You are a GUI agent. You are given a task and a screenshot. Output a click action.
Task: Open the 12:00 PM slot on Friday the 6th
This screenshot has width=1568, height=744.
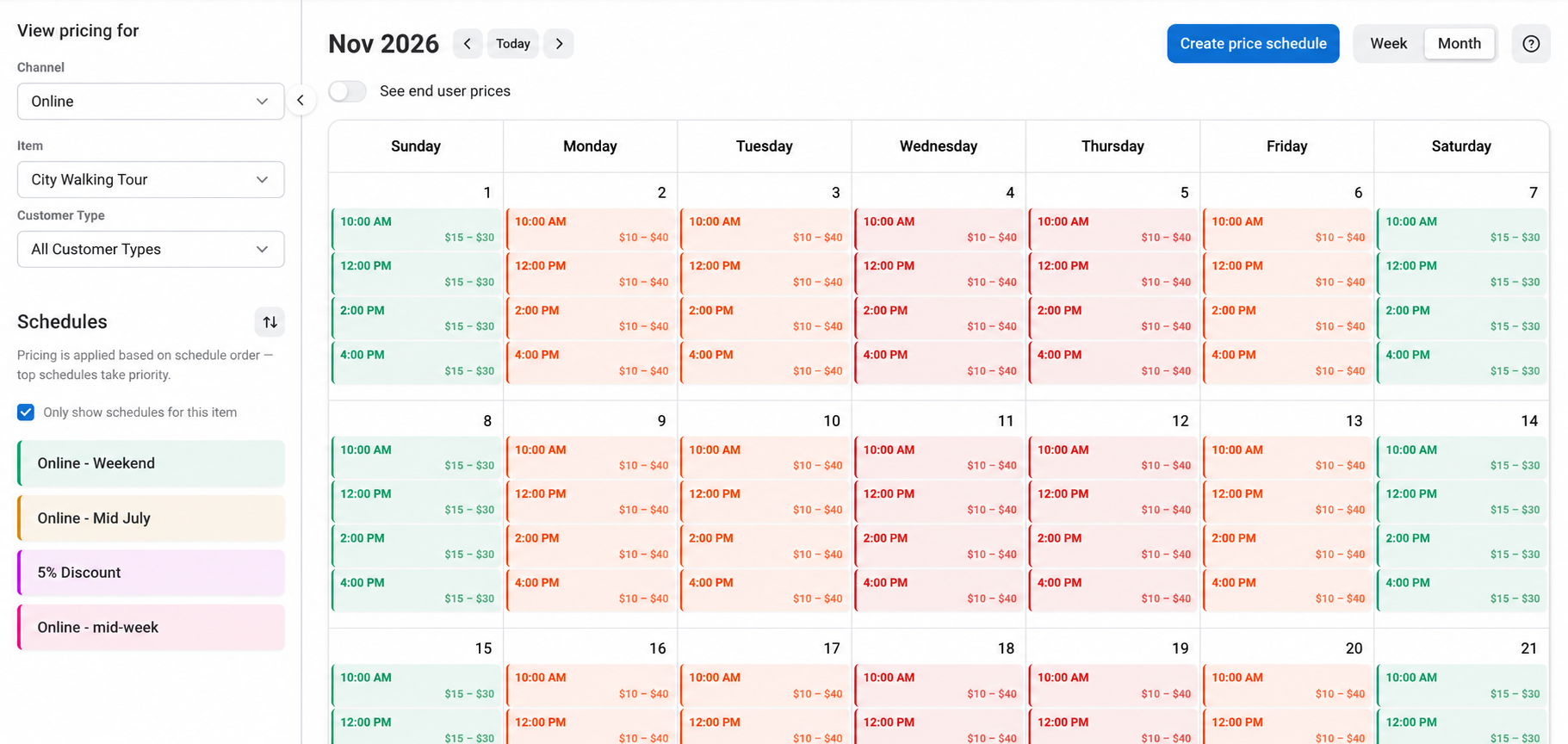(1287, 274)
